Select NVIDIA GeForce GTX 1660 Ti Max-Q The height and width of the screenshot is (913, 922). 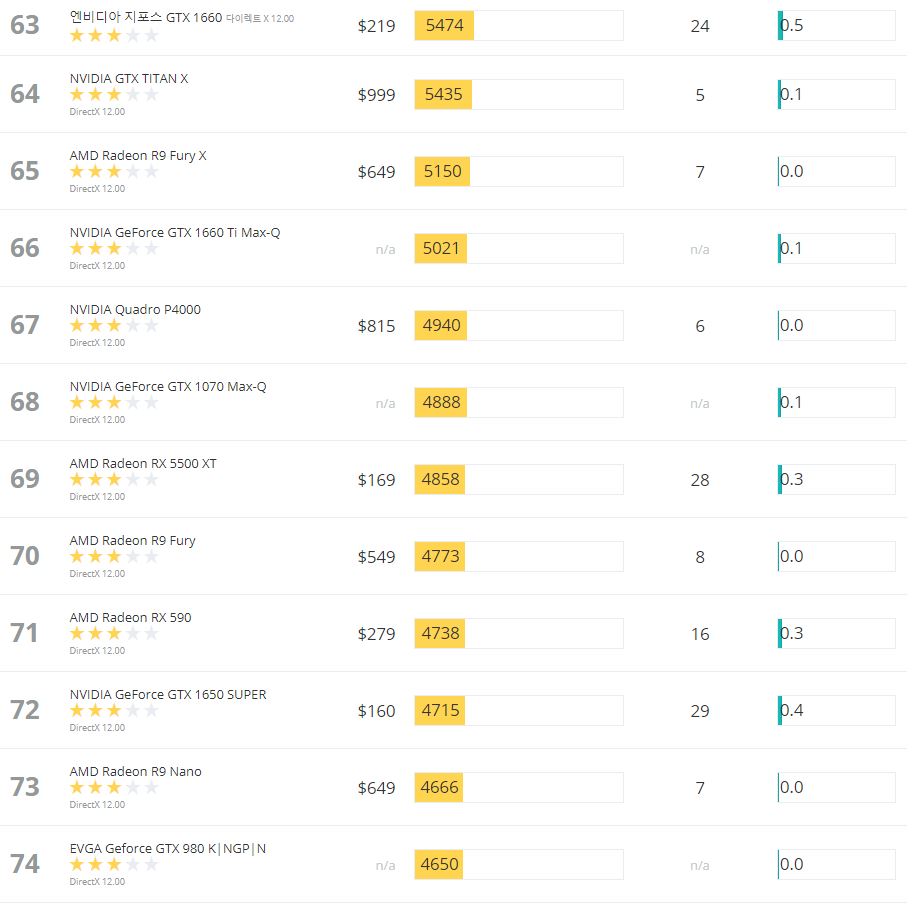pyautogui.click(x=175, y=233)
